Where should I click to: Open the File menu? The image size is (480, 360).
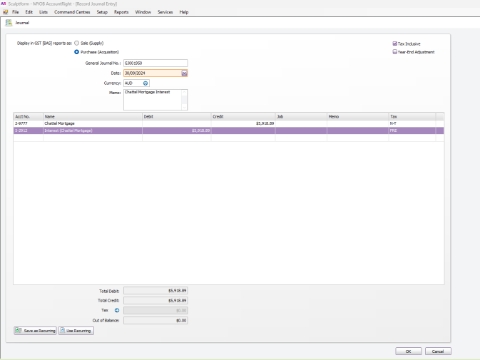click(16, 12)
